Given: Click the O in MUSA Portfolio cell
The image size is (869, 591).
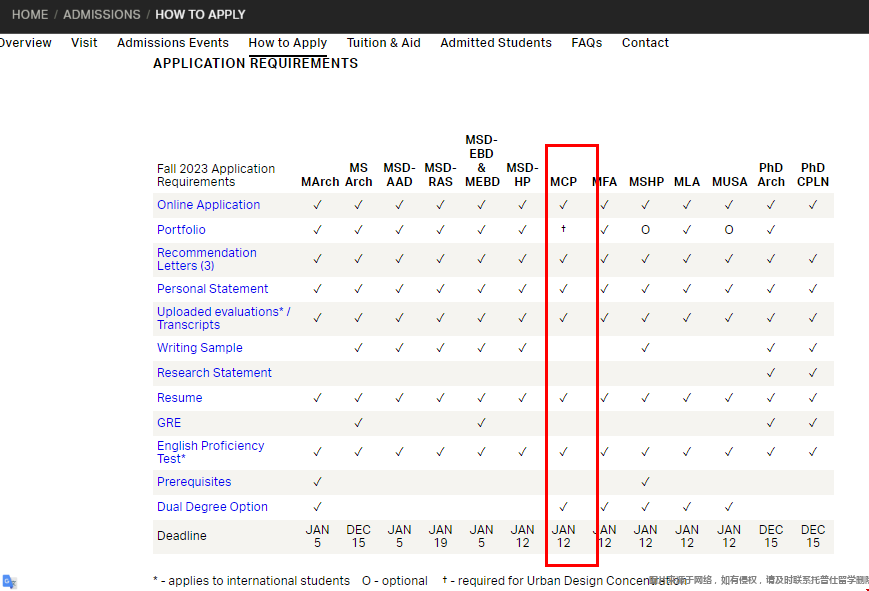Looking at the screenshot, I should (729, 230).
